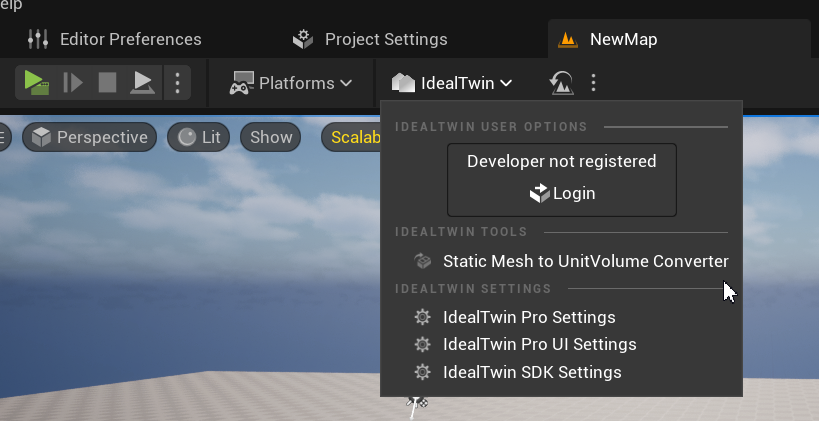Click the green Play in editor button
The height and width of the screenshot is (421, 819).
click(x=37, y=82)
